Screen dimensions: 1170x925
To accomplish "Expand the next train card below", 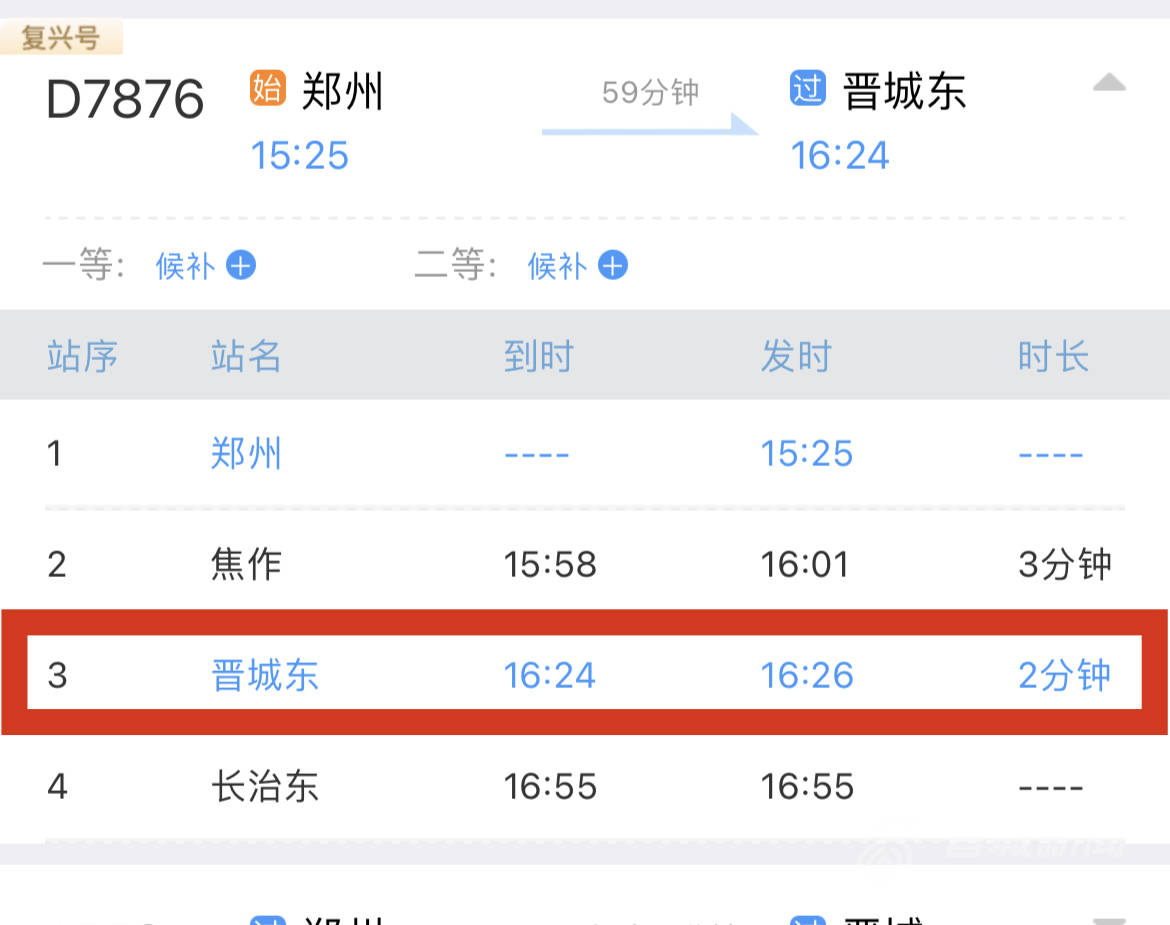I will pyautogui.click(x=1108, y=919).
